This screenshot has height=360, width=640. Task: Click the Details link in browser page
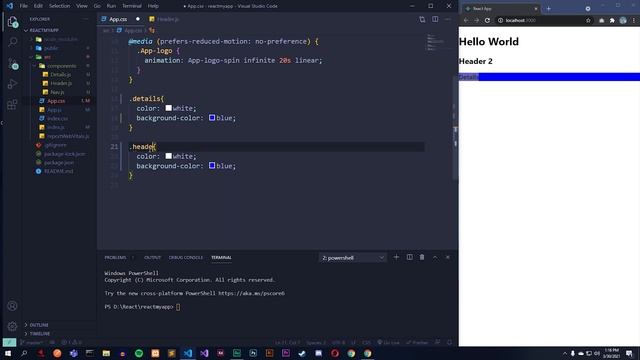pos(469,77)
